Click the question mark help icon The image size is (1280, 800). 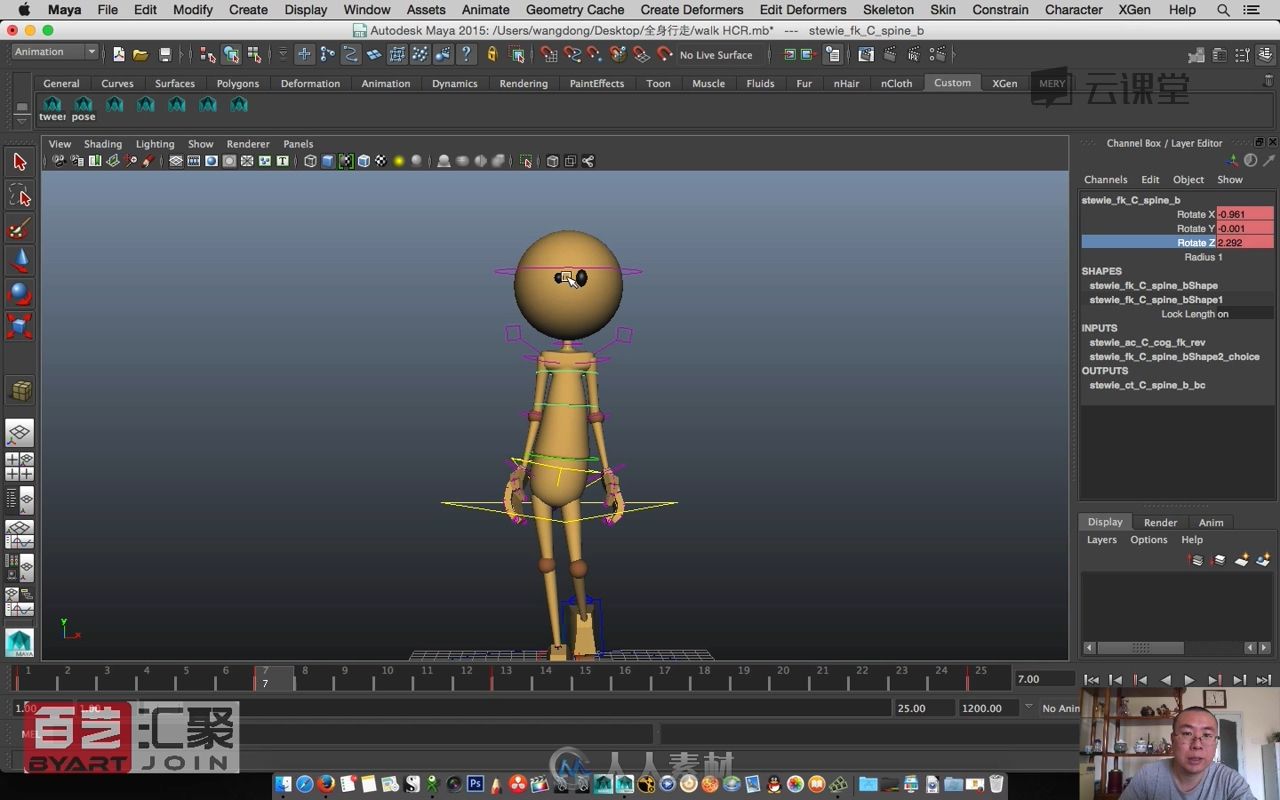tap(466, 54)
